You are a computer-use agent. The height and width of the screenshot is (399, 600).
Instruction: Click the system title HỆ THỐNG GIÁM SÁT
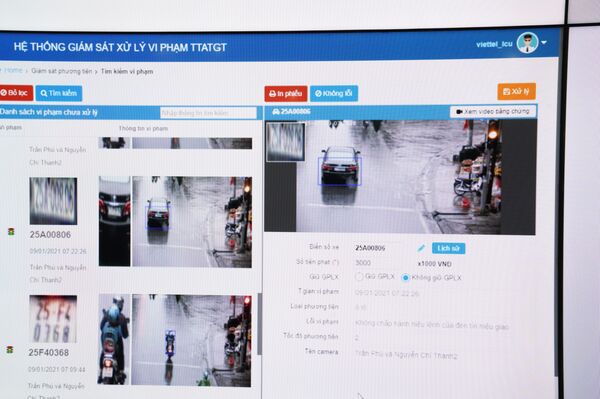coord(120,47)
